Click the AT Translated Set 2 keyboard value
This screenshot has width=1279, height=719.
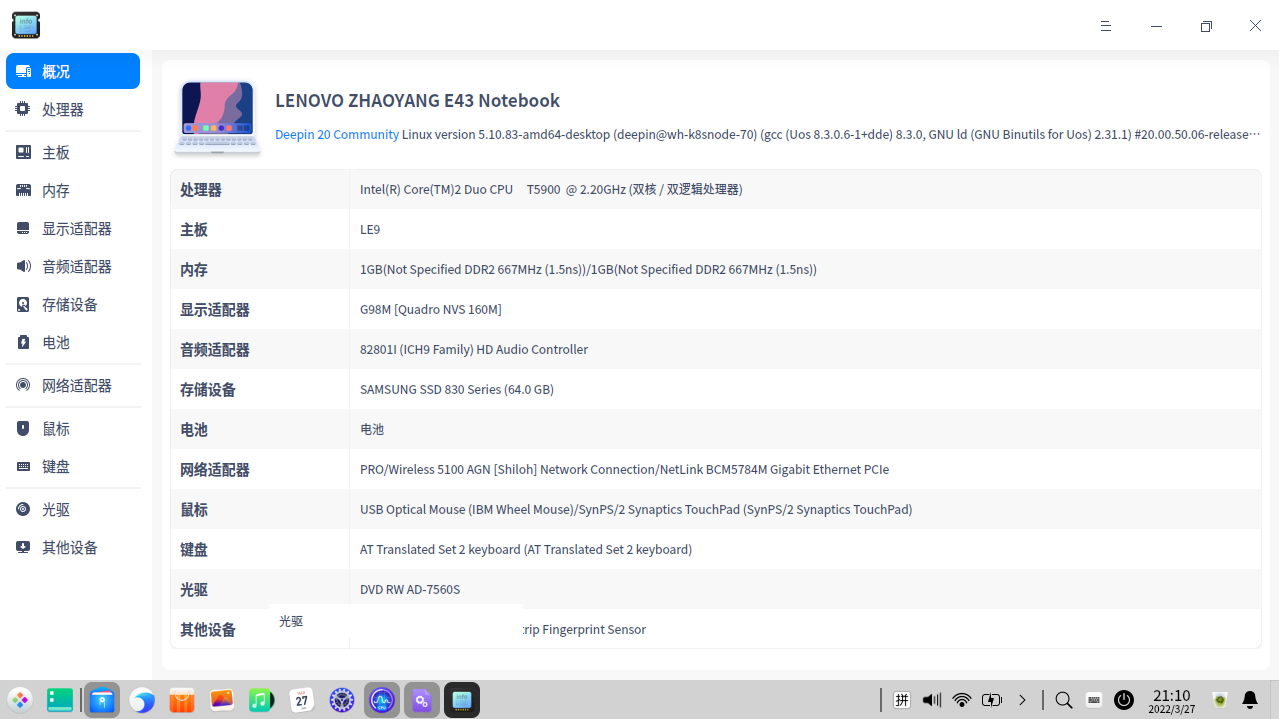pos(526,549)
